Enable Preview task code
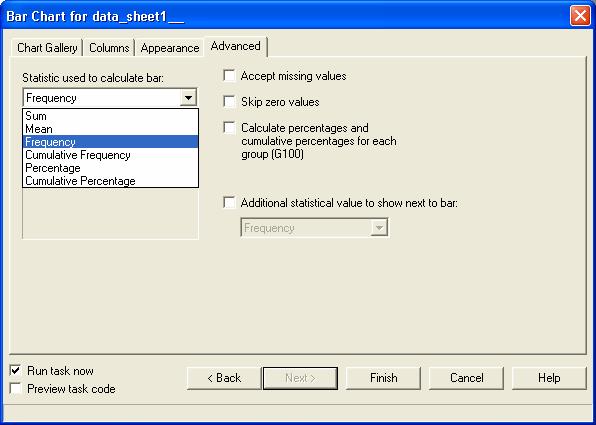The image size is (596, 425). point(16,389)
